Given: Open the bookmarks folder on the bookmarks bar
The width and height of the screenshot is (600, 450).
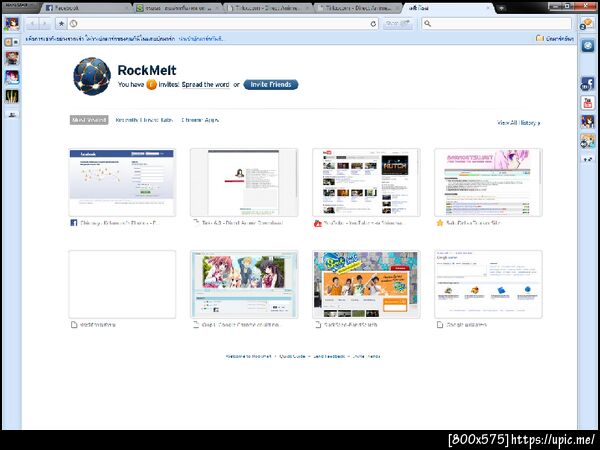Looking at the screenshot, I should 554,38.
